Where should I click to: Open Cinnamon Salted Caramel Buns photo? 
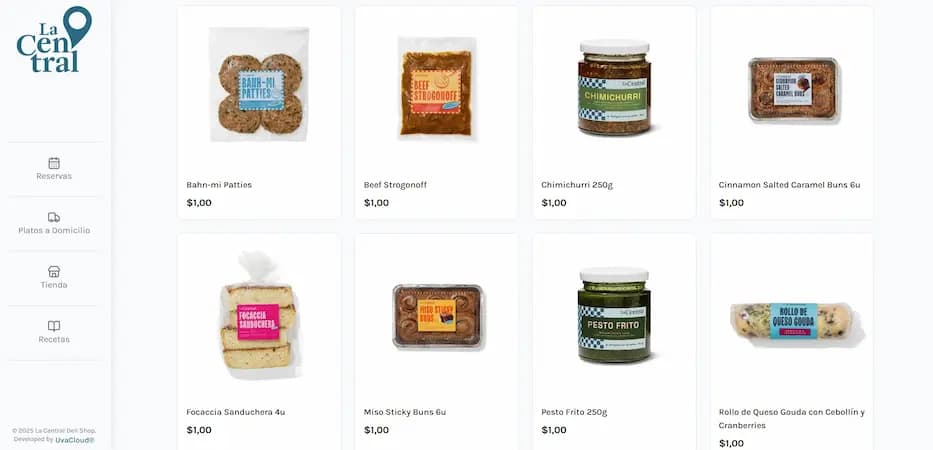tap(793, 89)
